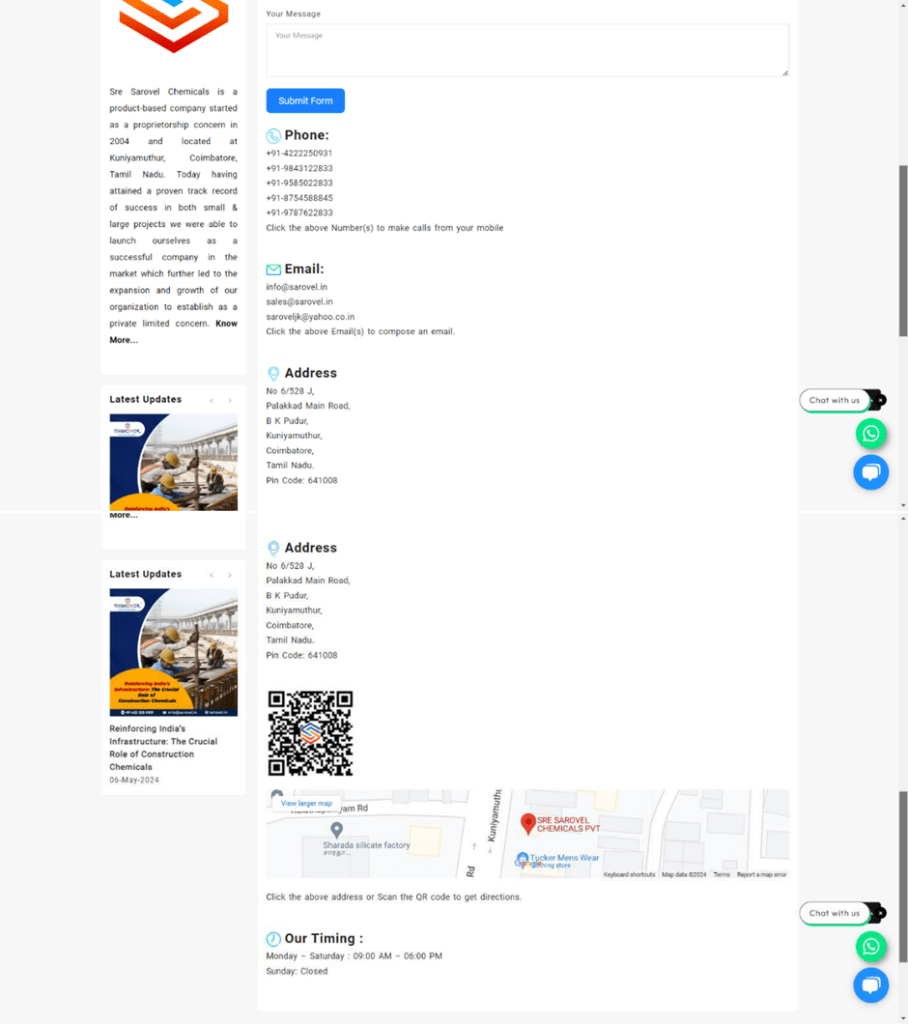The height and width of the screenshot is (1024, 908).
Task: Open map Keyboard shortcuts
Action: click(629, 874)
